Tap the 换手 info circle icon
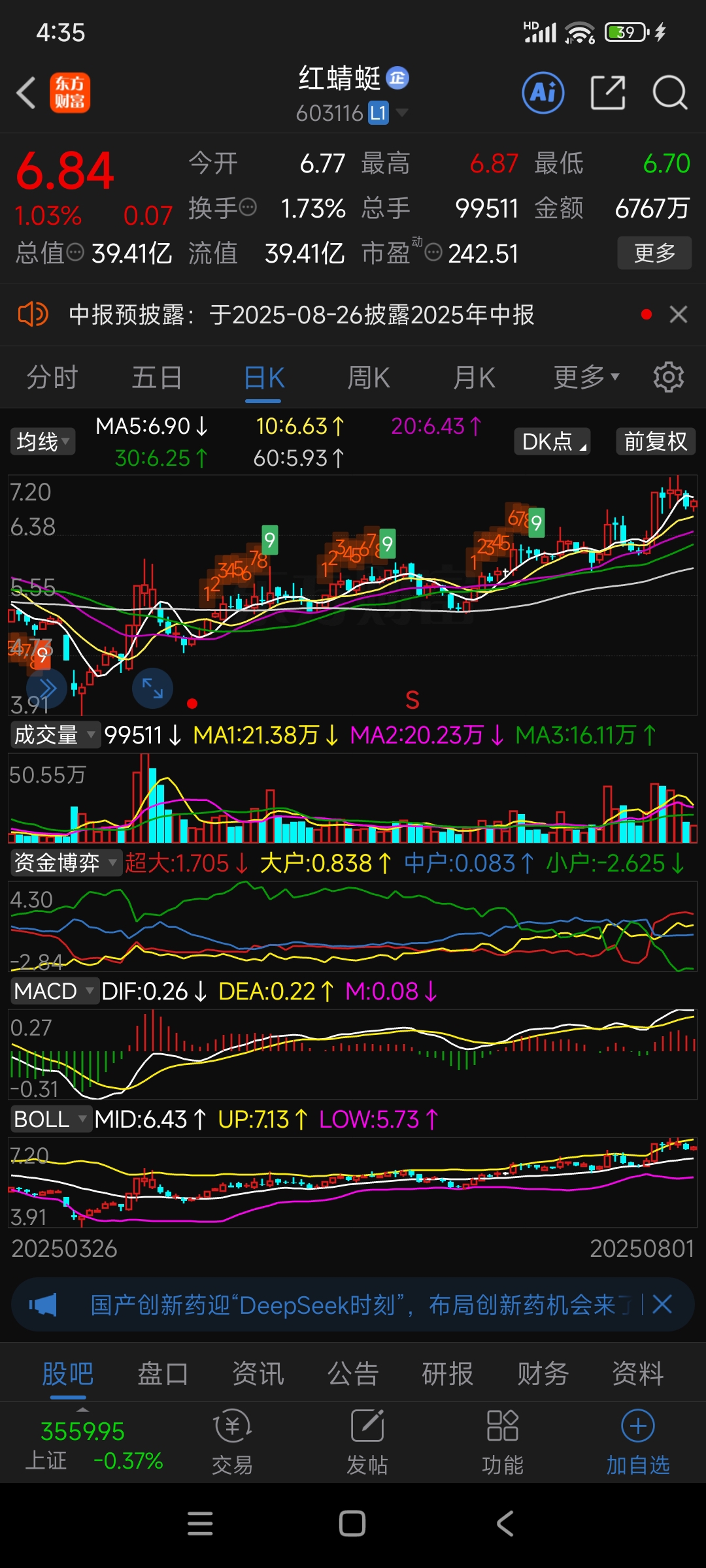706x1568 pixels. point(248,208)
